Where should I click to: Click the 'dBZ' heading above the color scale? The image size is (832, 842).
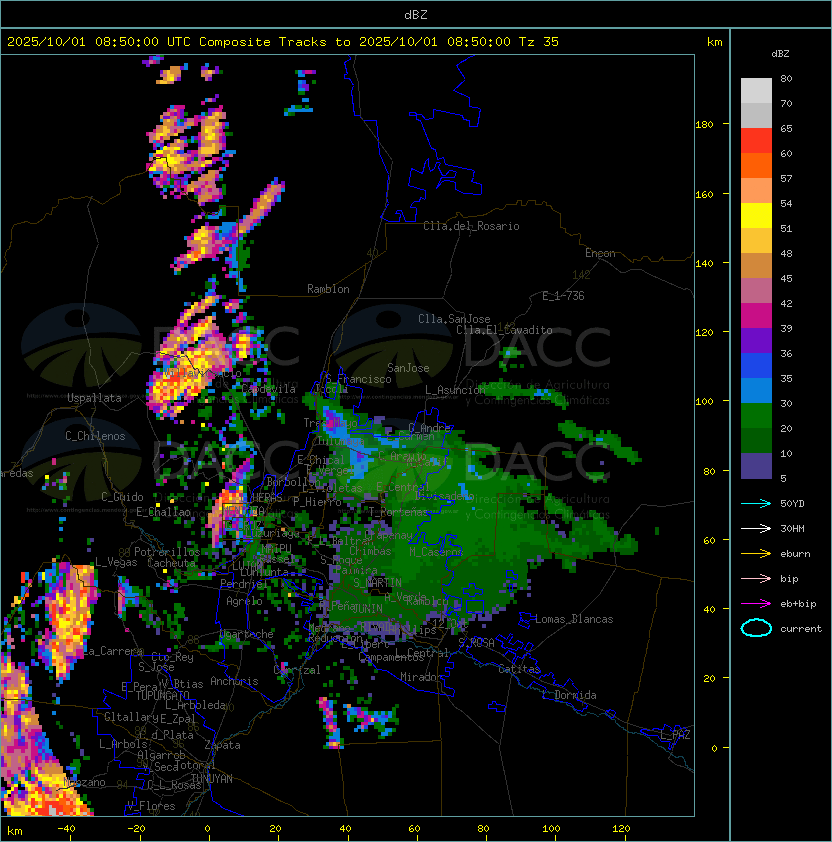[780, 54]
